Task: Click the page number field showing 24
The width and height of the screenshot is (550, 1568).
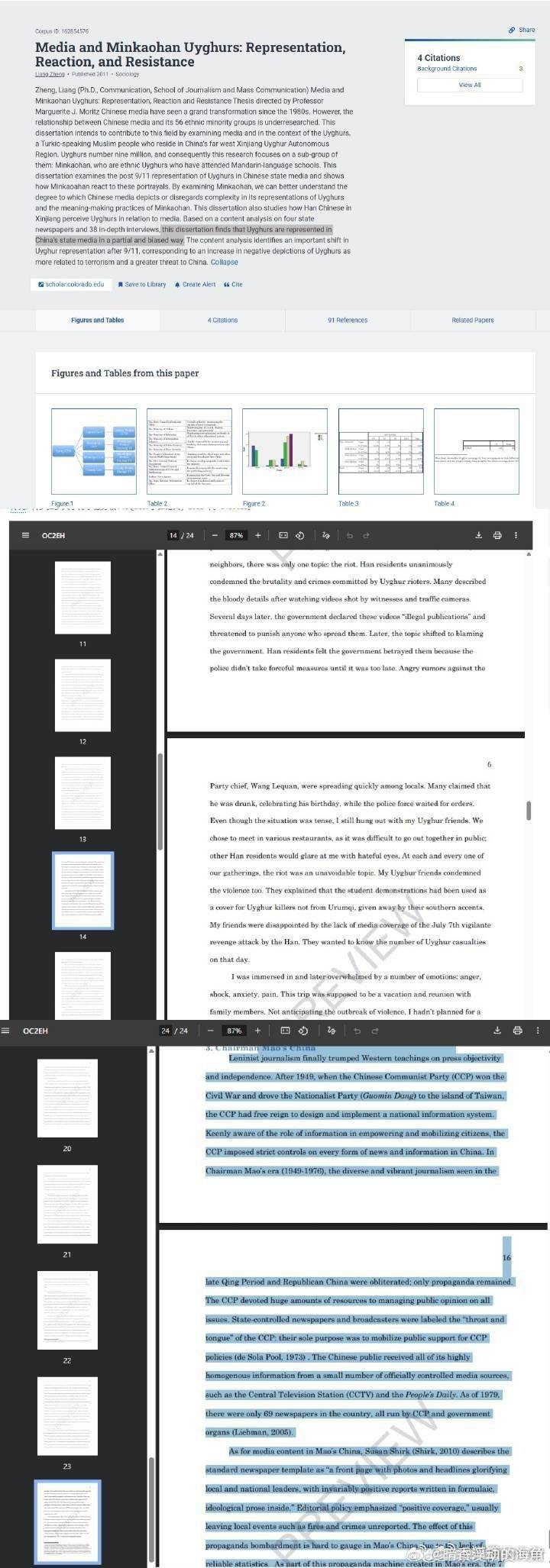Action: pos(165,1031)
